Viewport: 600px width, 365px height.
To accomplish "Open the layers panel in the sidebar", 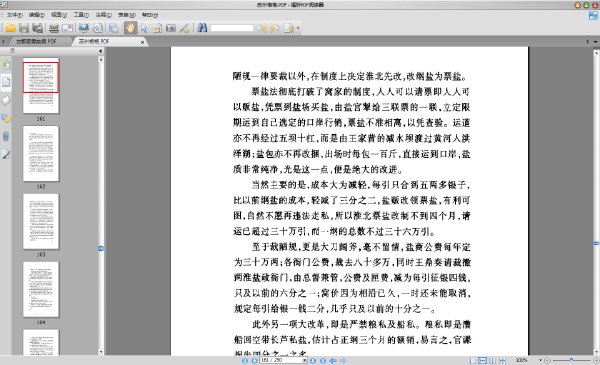I will tap(6, 100).
